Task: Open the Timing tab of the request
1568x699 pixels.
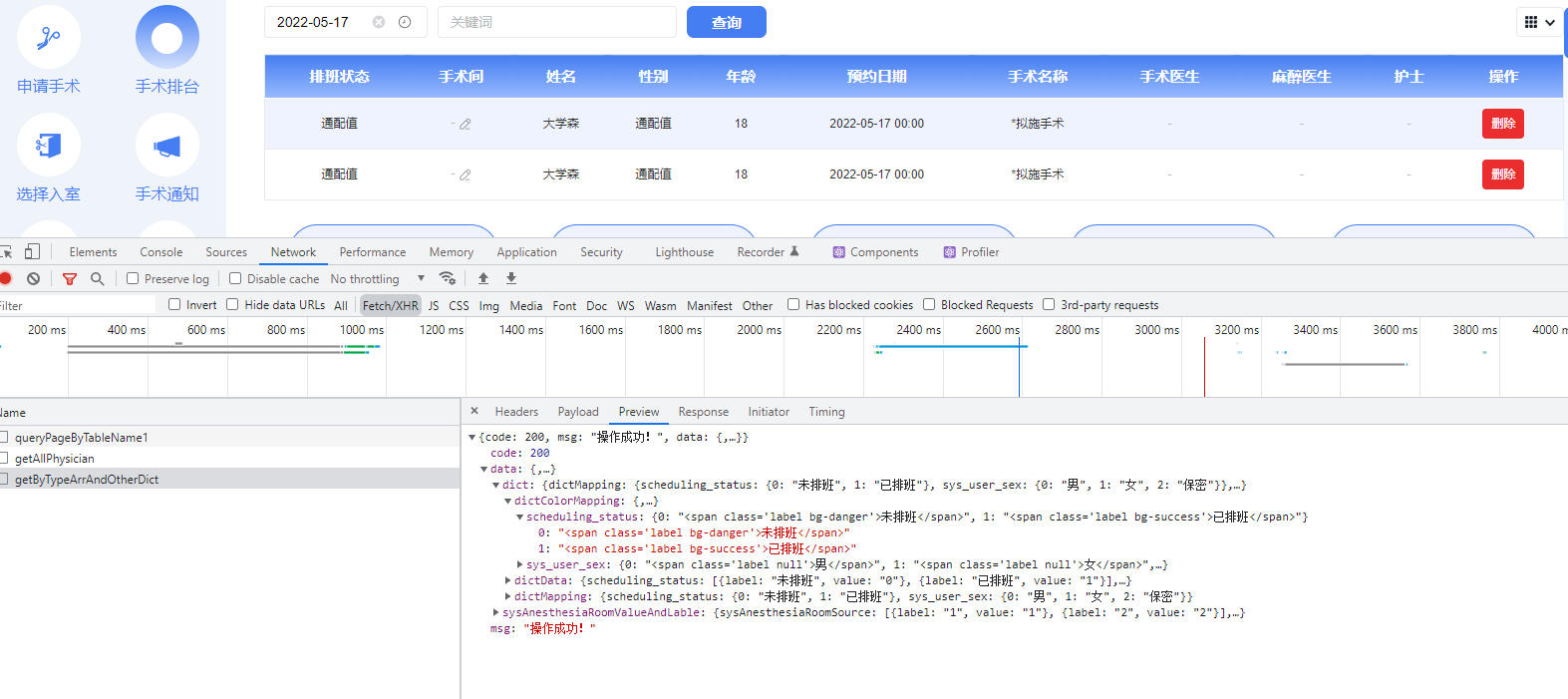Action: 826,412
